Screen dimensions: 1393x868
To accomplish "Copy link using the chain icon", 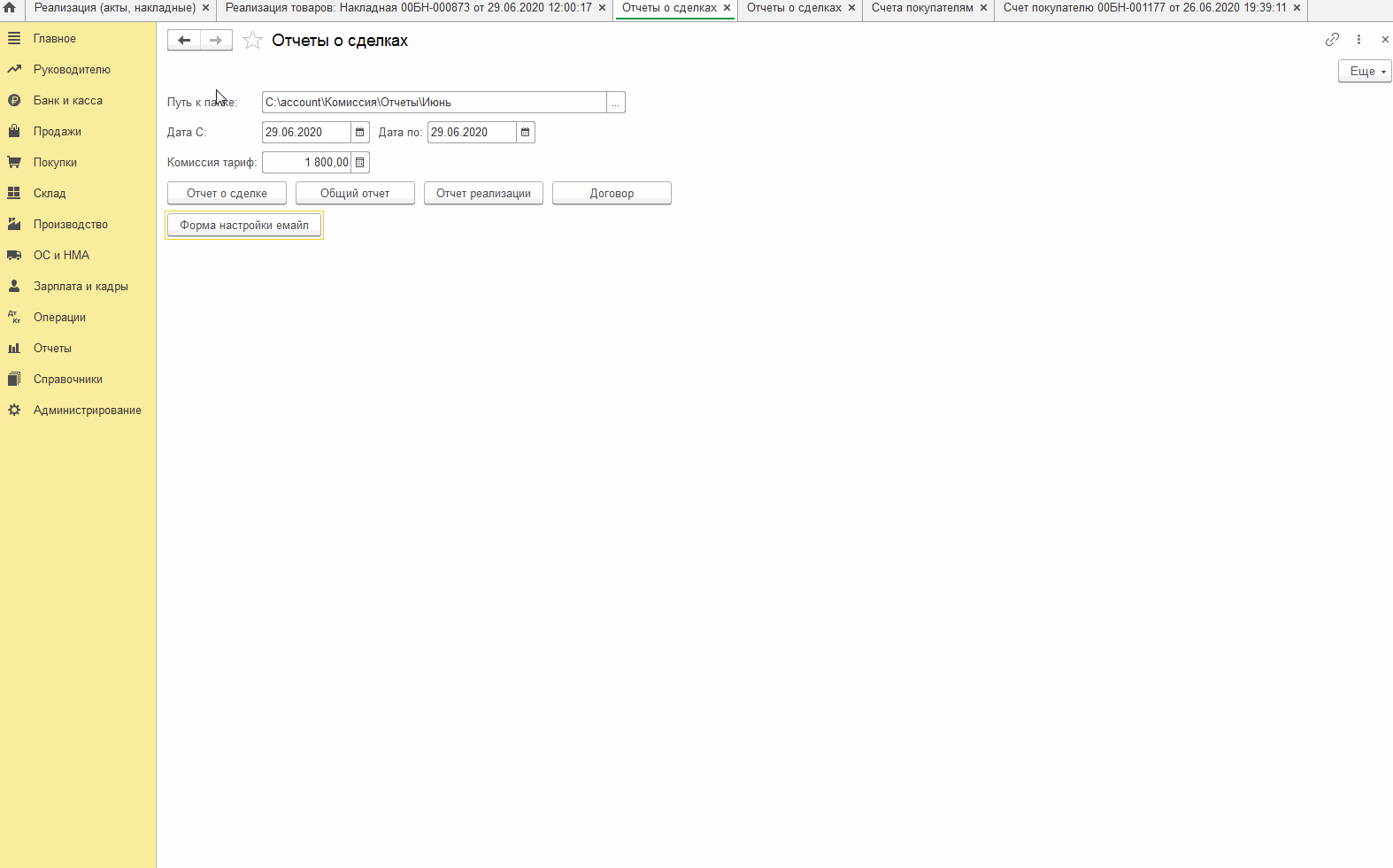I will (1332, 40).
